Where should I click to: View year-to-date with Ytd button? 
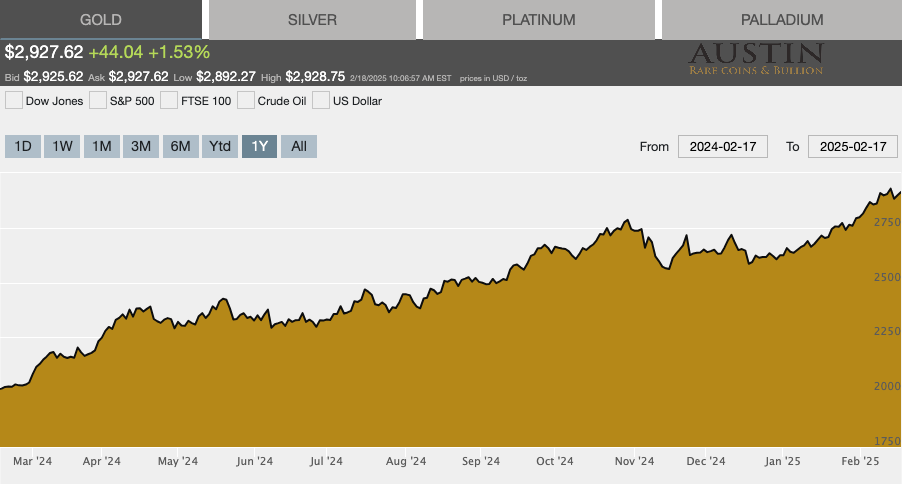coord(220,146)
